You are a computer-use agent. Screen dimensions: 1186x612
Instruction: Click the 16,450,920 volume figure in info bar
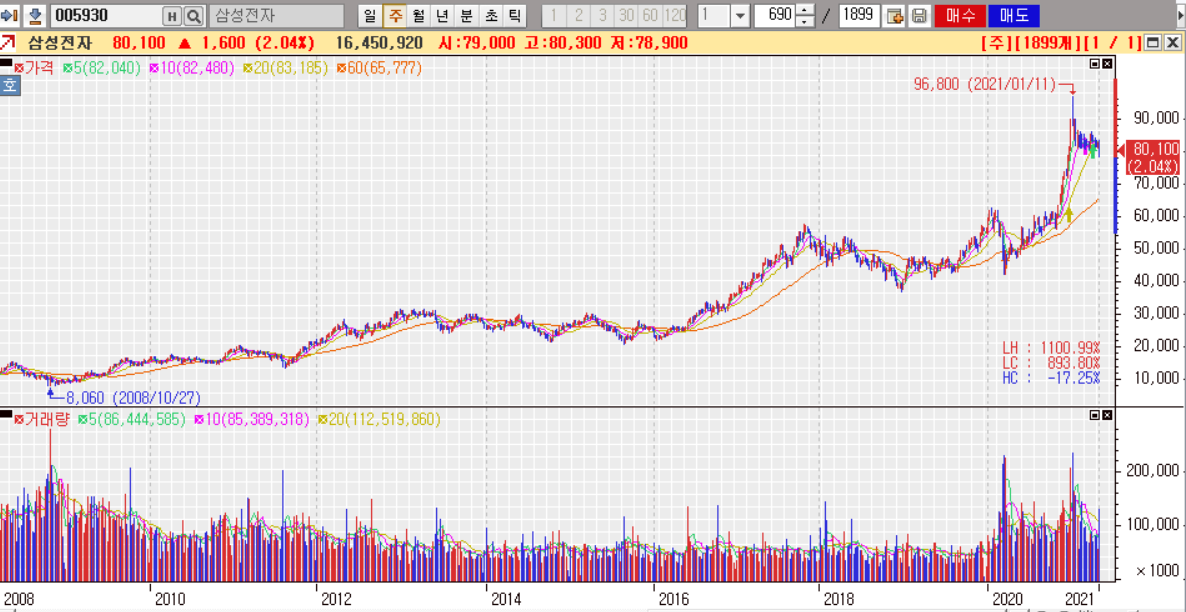(379, 42)
